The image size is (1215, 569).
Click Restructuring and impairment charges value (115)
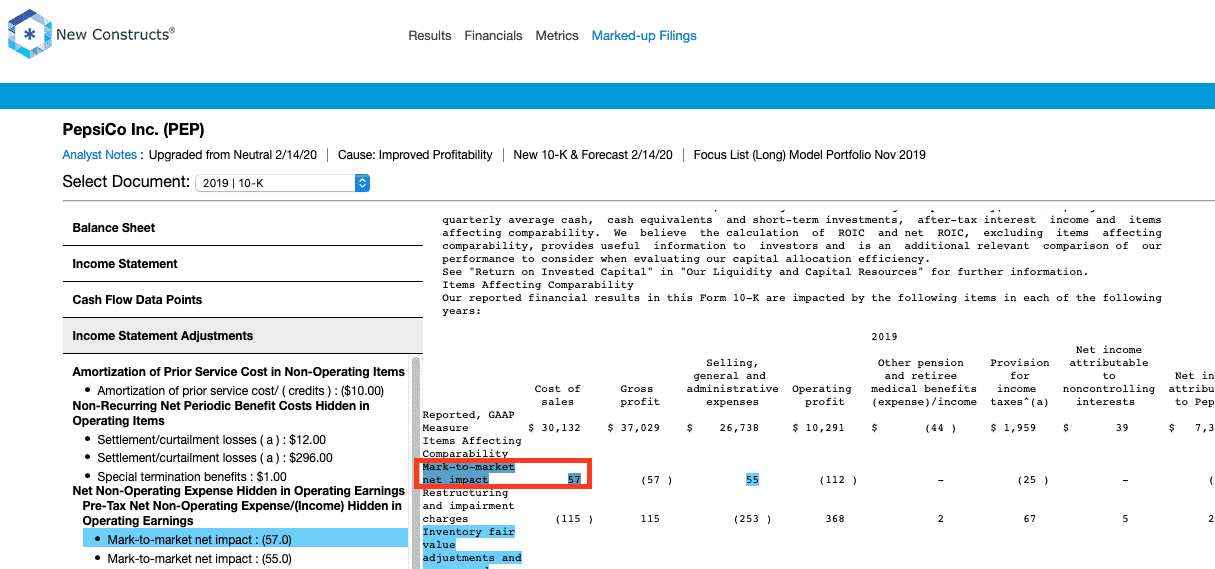point(574,519)
